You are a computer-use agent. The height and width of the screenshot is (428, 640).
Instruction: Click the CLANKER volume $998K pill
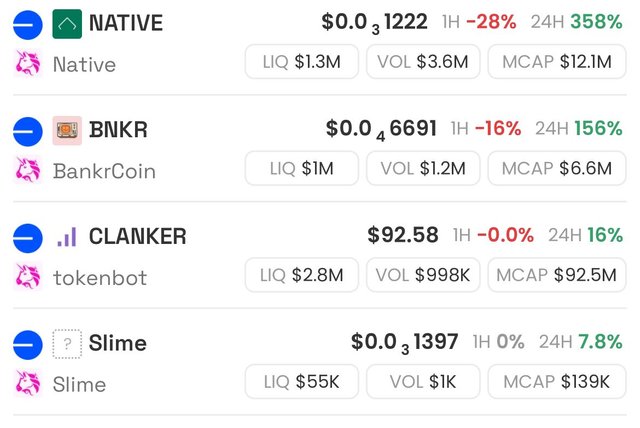pos(423,275)
